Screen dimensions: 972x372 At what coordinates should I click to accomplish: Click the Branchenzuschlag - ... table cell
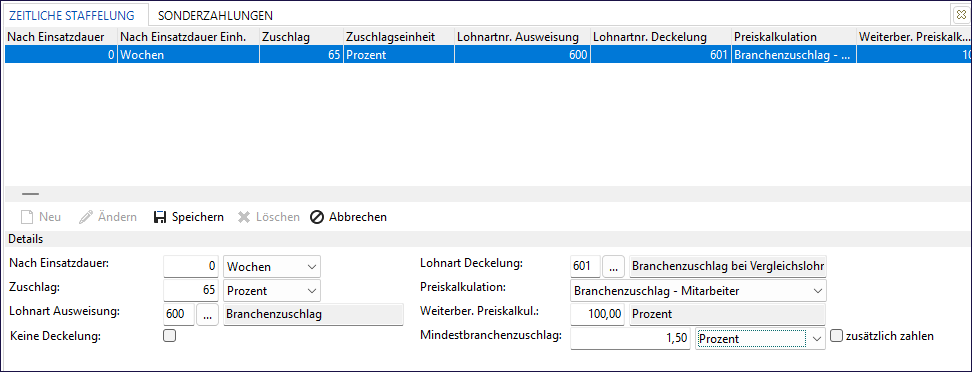(x=794, y=55)
